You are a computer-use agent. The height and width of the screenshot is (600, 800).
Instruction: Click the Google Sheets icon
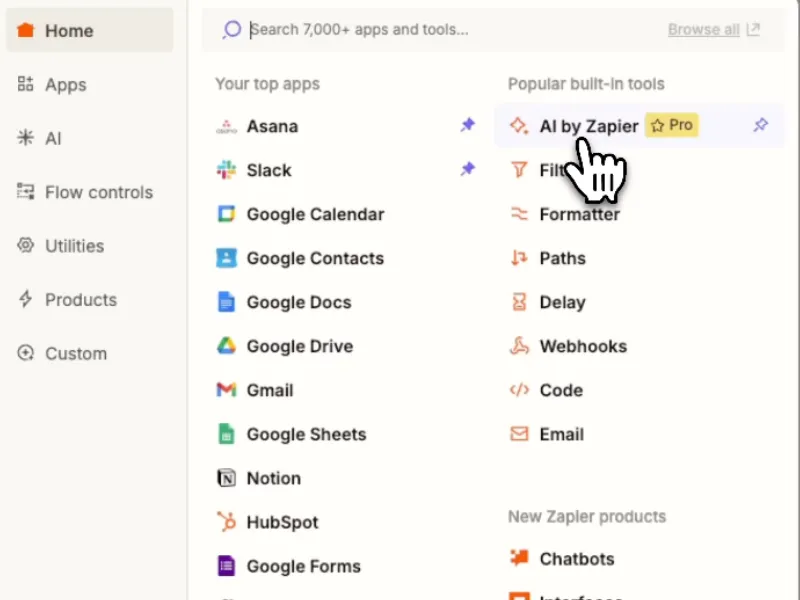click(x=227, y=434)
